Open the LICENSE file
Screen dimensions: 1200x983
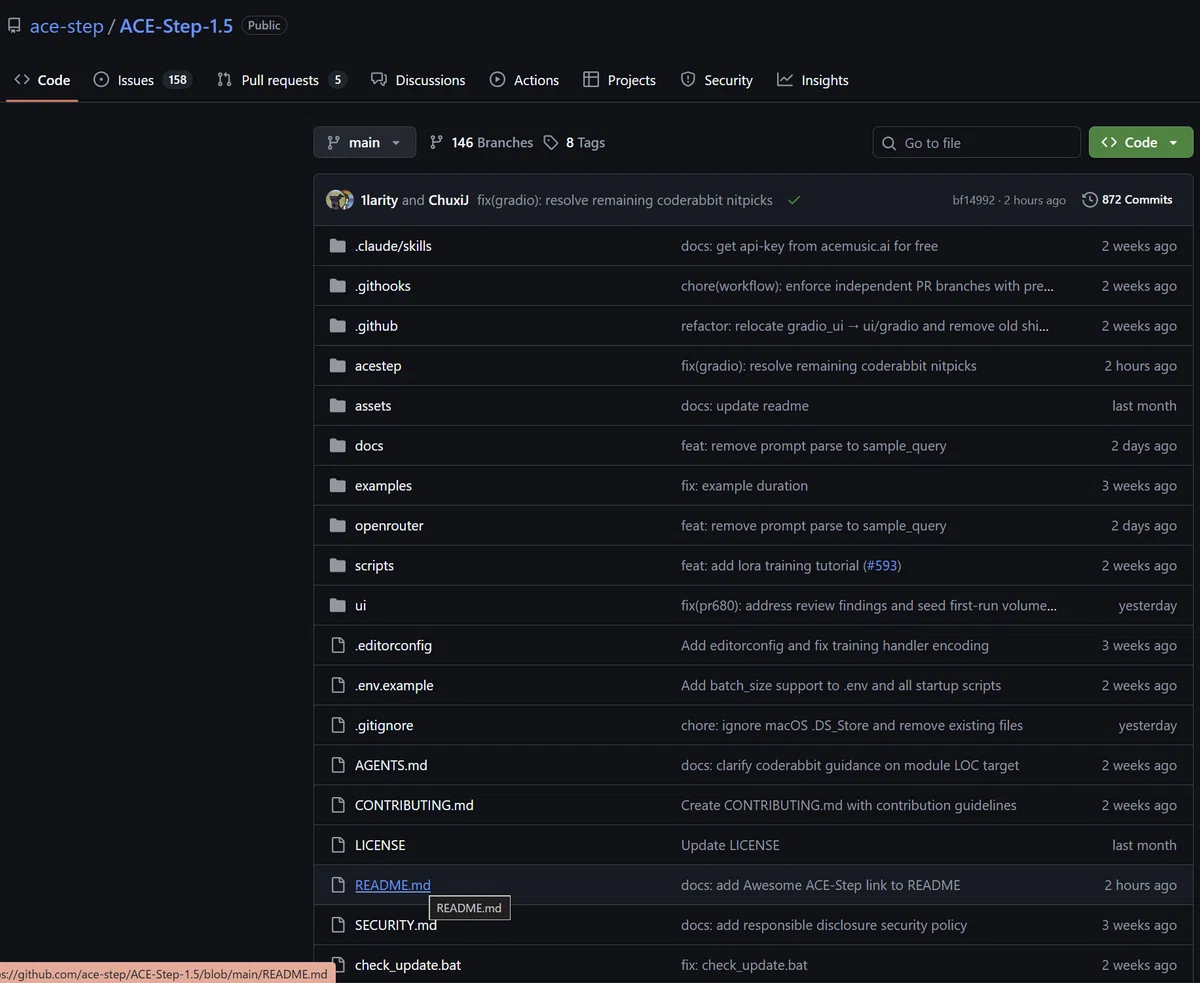[x=380, y=846]
